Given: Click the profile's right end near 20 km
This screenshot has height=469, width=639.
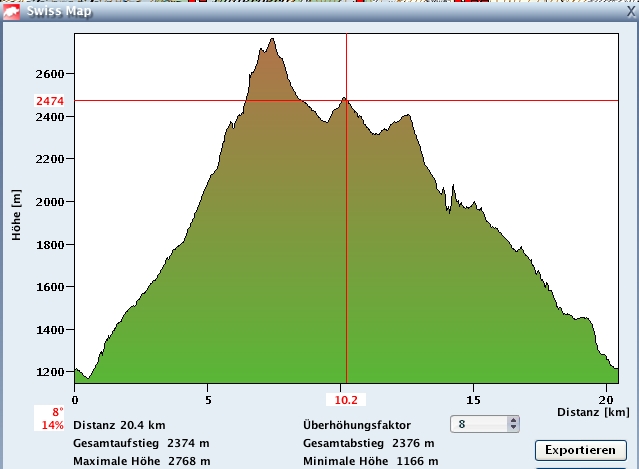Looking at the screenshot, I should click(612, 364).
